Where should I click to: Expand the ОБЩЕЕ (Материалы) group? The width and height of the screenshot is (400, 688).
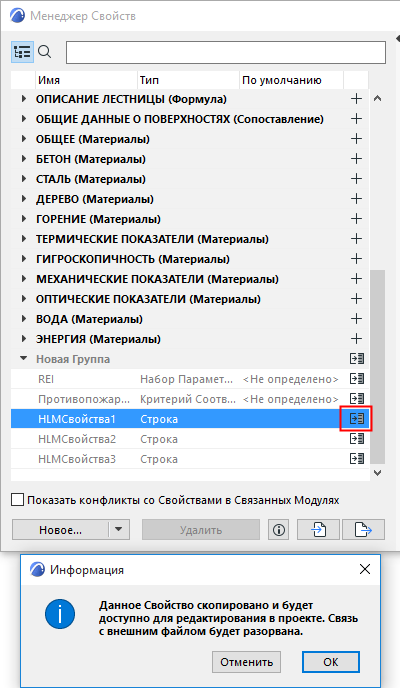click(24, 139)
